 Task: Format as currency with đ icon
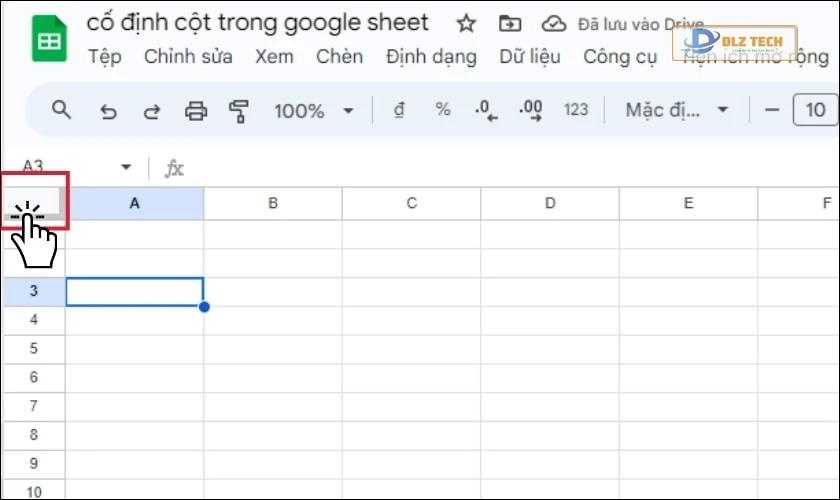(399, 110)
